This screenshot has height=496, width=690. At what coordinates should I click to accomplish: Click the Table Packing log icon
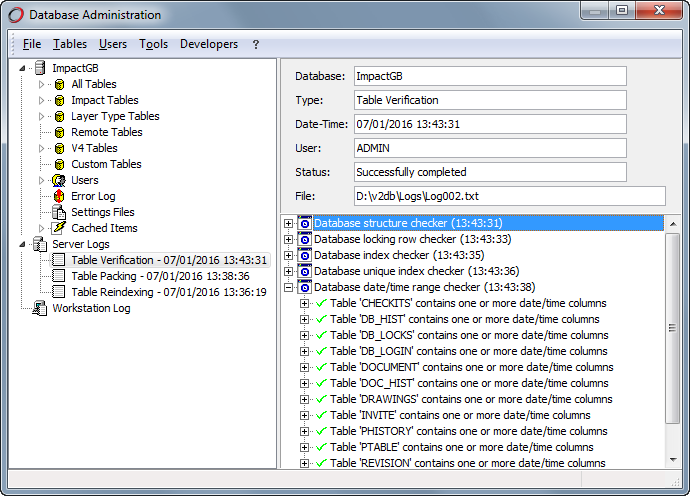[x=59, y=276]
